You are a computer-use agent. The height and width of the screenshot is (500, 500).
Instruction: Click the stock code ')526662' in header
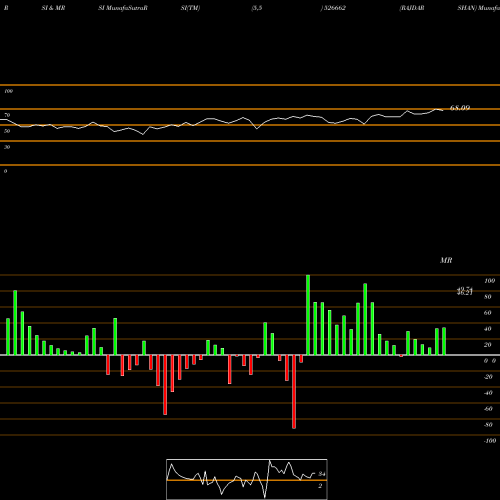[333, 8]
